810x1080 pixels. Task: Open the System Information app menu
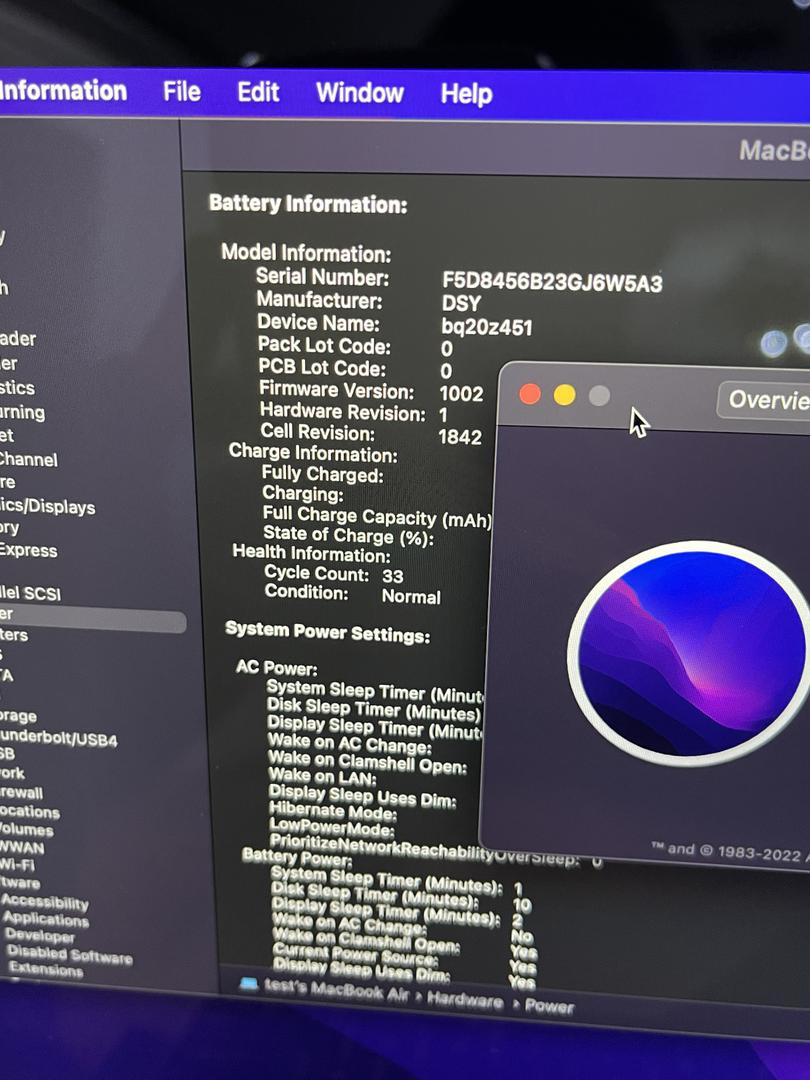(x=63, y=91)
